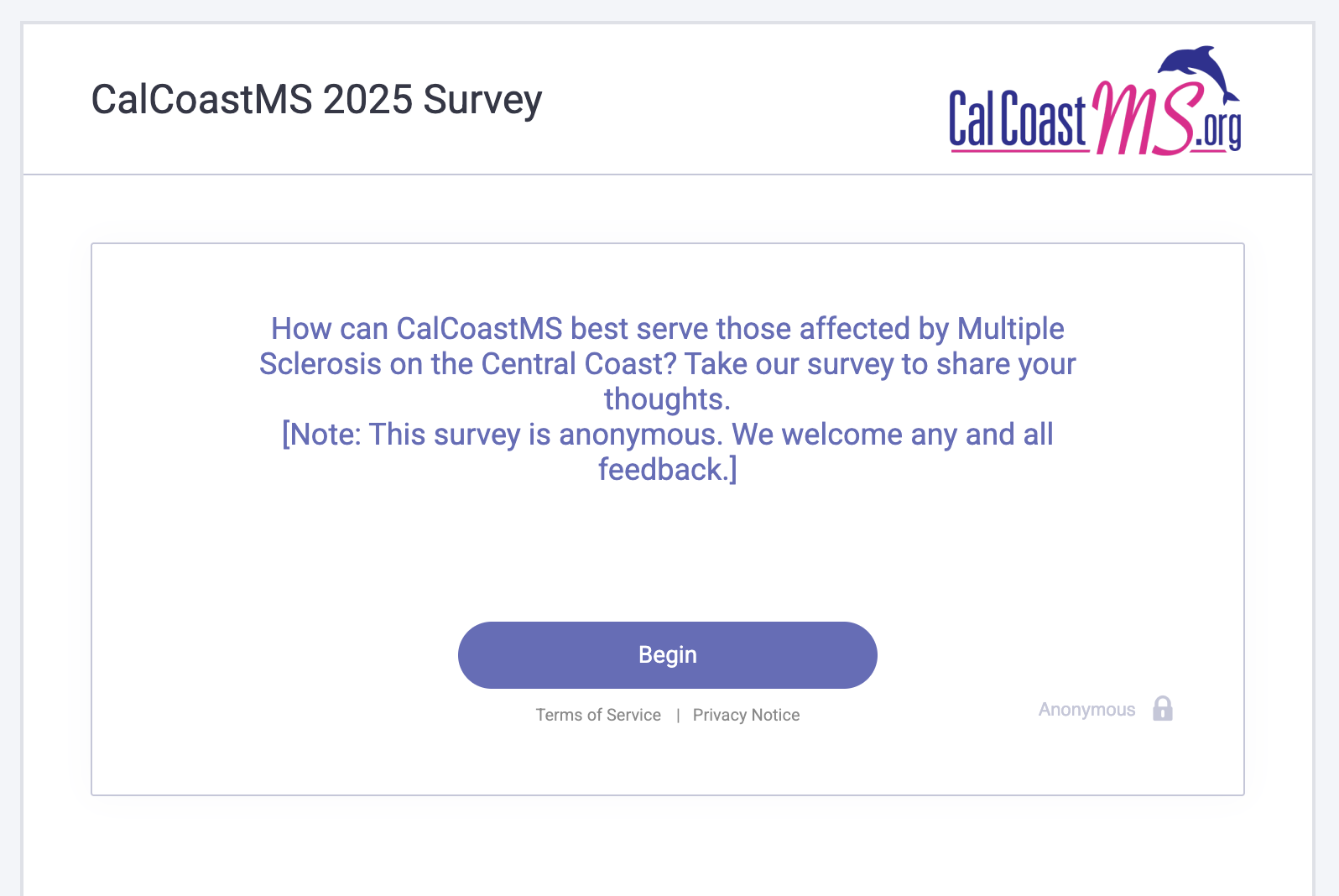Open the Terms of Service link

598,715
